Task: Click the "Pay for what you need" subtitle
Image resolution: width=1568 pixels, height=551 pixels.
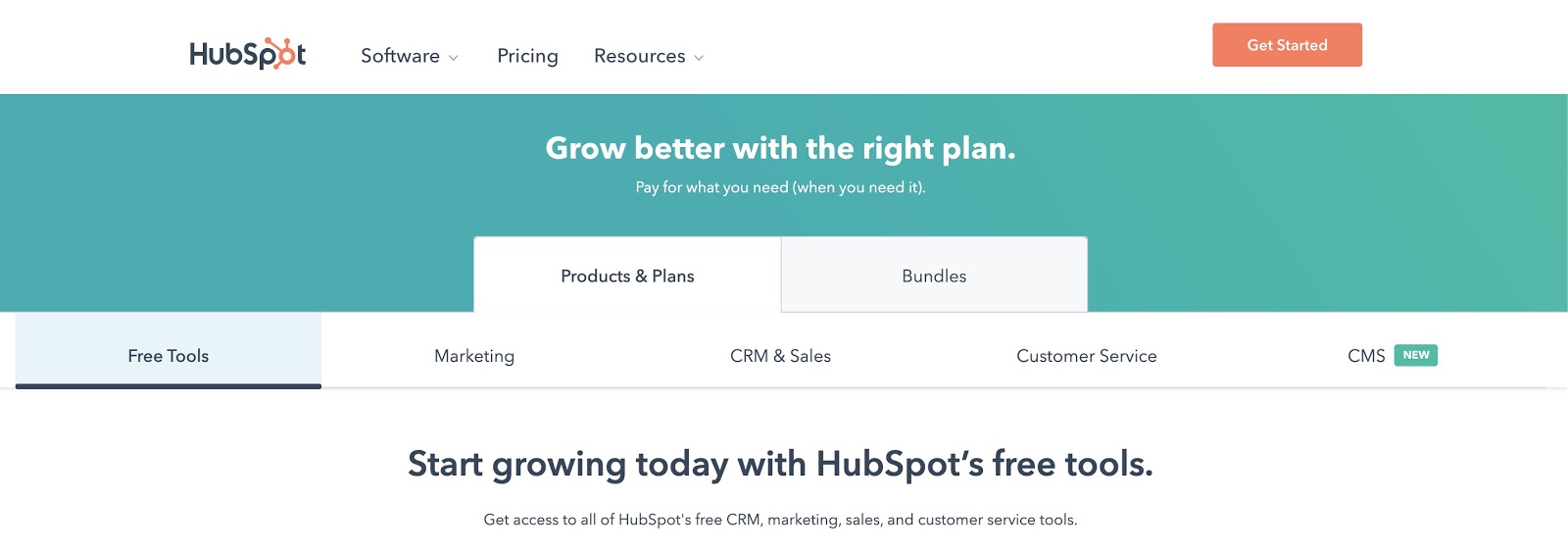Action: pyautogui.click(x=780, y=187)
